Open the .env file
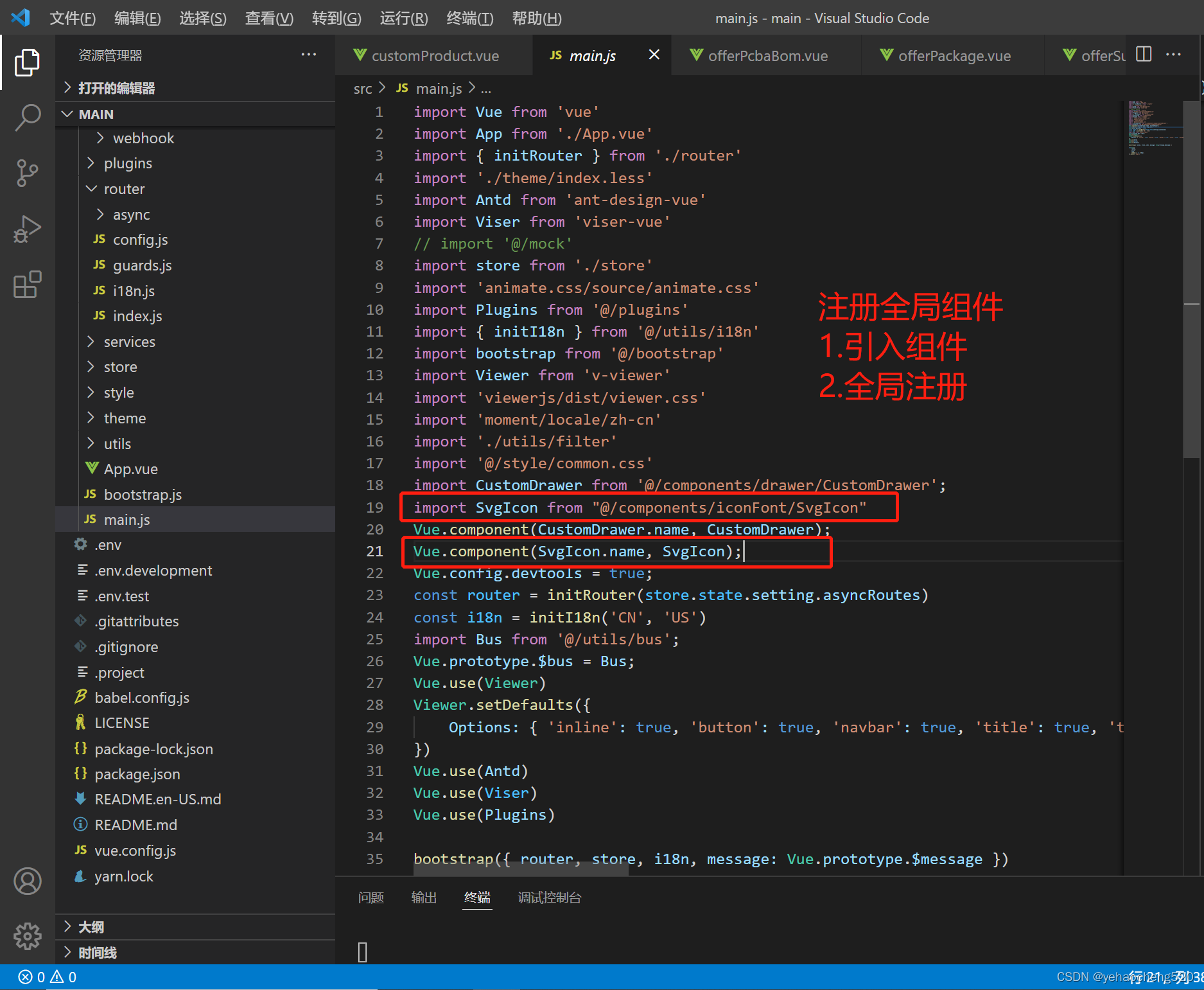Screen dimensions: 1204x990 tap(108, 545)
